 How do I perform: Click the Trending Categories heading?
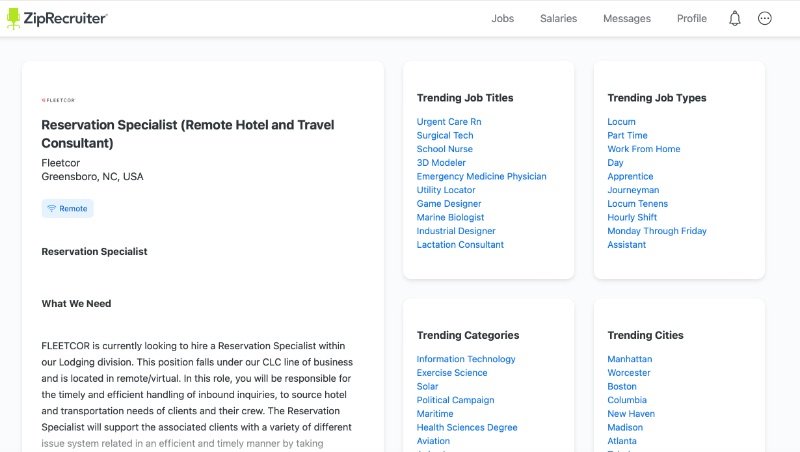coord(468,335)
